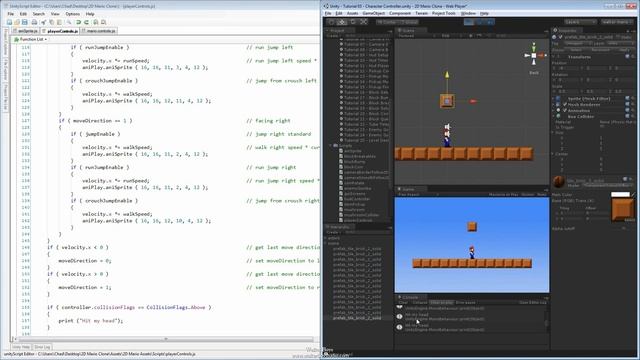Viewport: 640px width, 360px height.
Task: Open the Options menu in UnityScript Editor
Action: [x=73, y=14]
